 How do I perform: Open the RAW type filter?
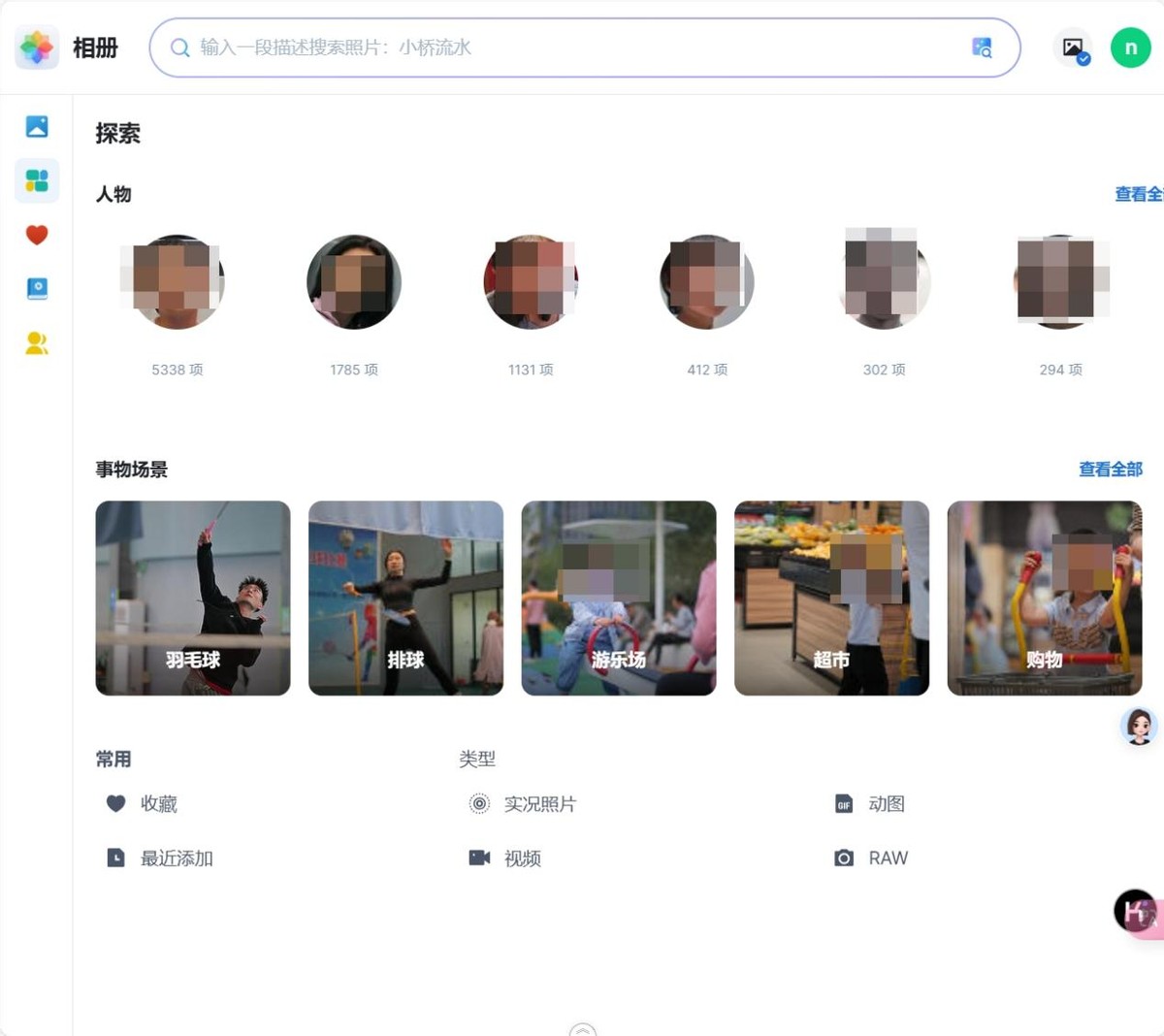(889, 858)
